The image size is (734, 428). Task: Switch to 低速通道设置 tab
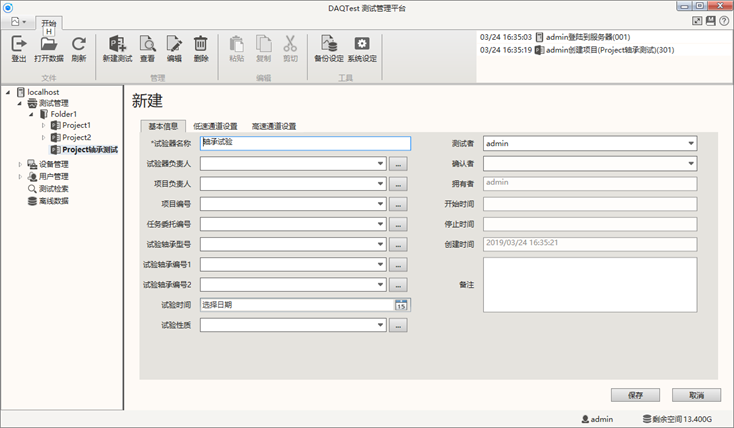tap(215, 127)
